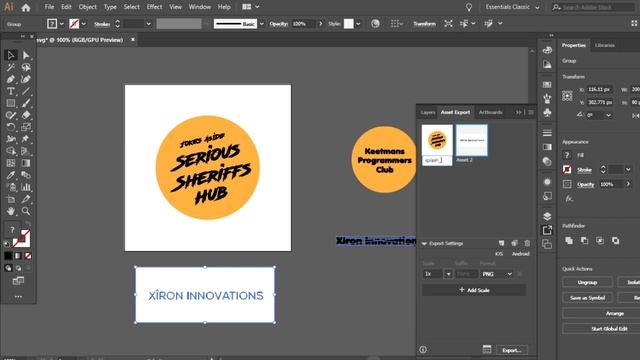Select the Selection tool arrow
The image size is (640, 360).
(x=11, y=55)
